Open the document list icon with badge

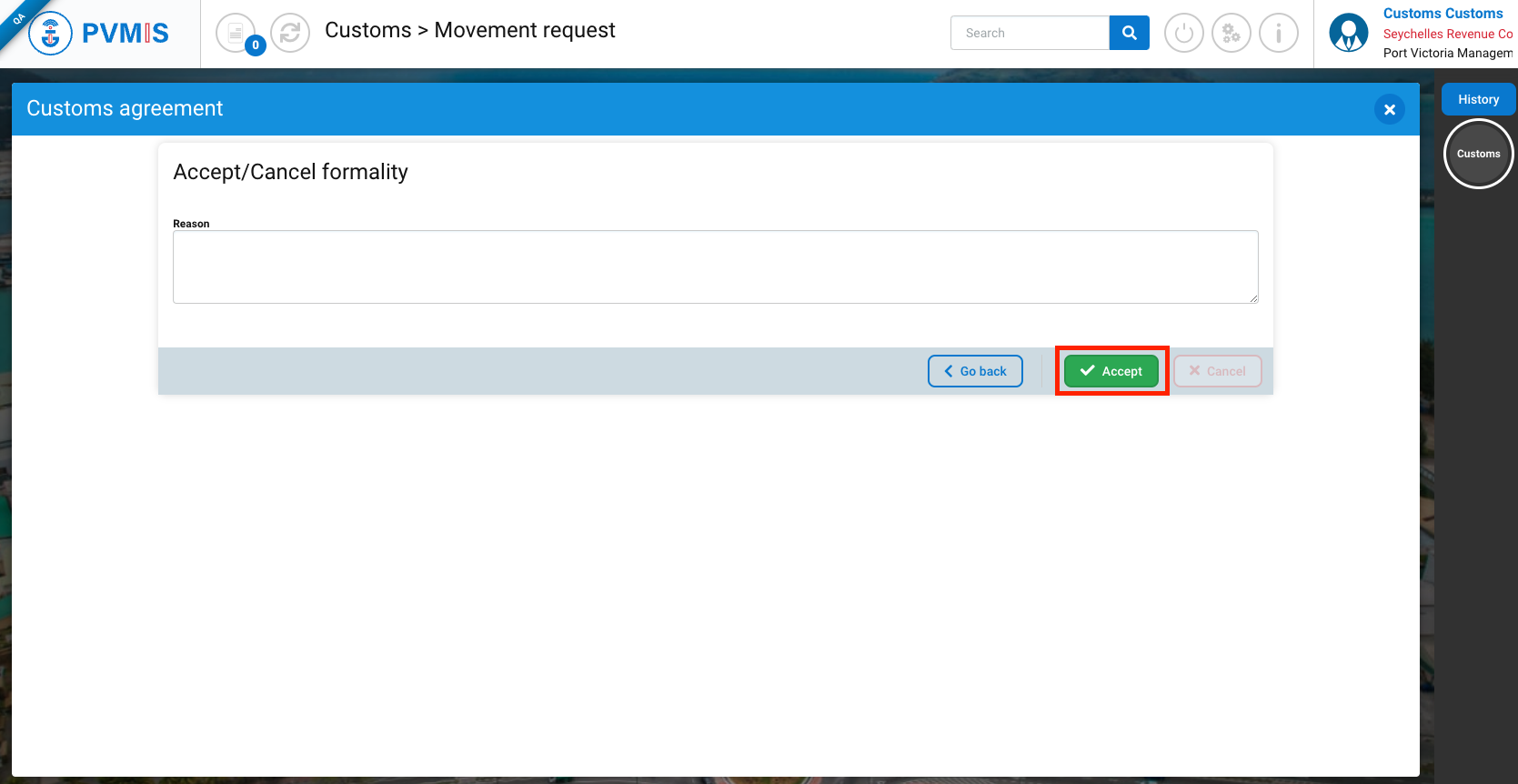tap(236, 34)
